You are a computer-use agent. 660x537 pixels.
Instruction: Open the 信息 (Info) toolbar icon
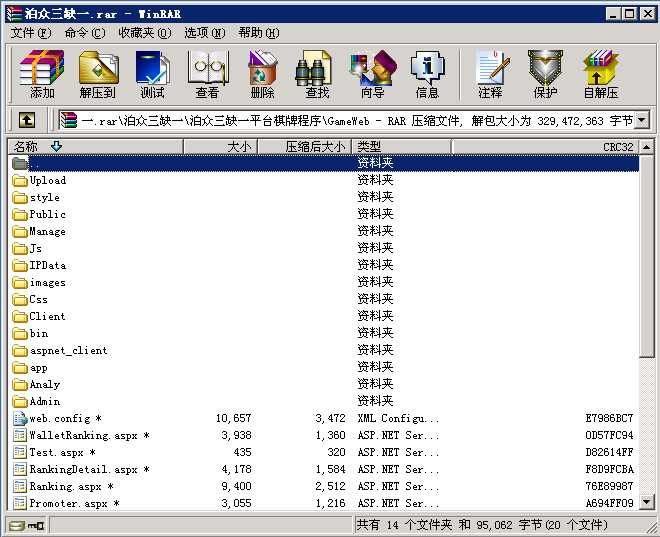[427, 74]
